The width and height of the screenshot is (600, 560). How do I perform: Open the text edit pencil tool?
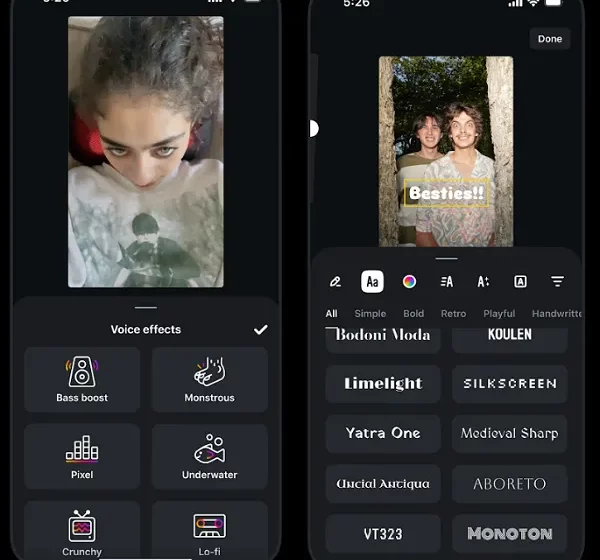[335, 282]
